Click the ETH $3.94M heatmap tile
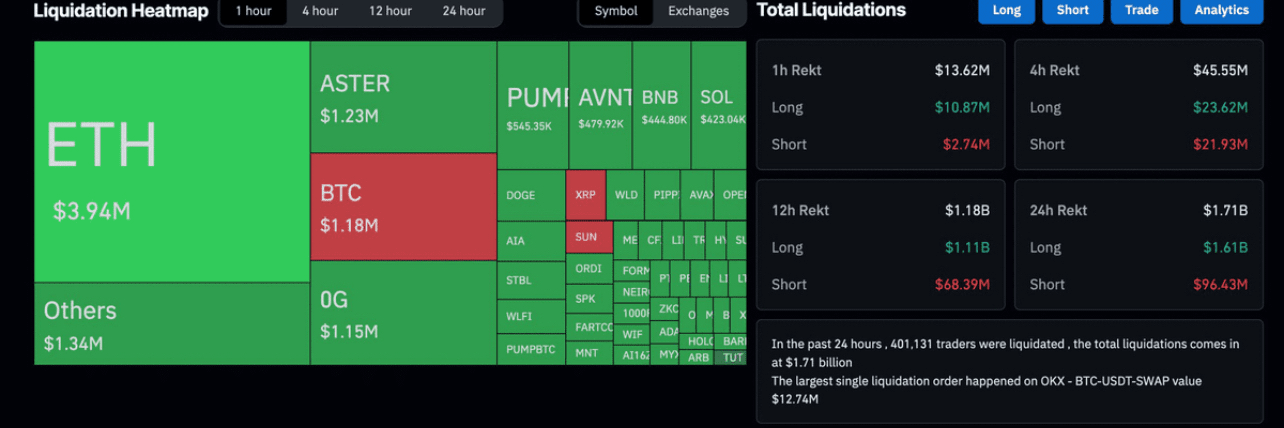This screenshot has height=428, width=1284. coord(171,162)
